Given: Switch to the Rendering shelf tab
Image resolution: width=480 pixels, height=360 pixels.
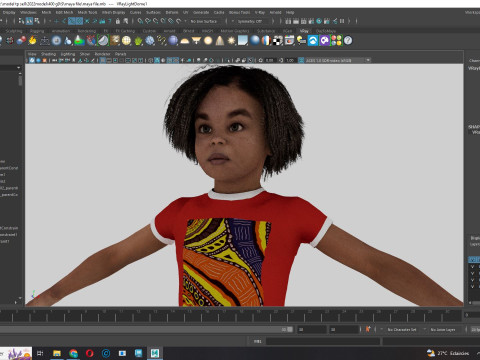Looking at the screenshot, I should pyautogui.click(x=87, y=31).
